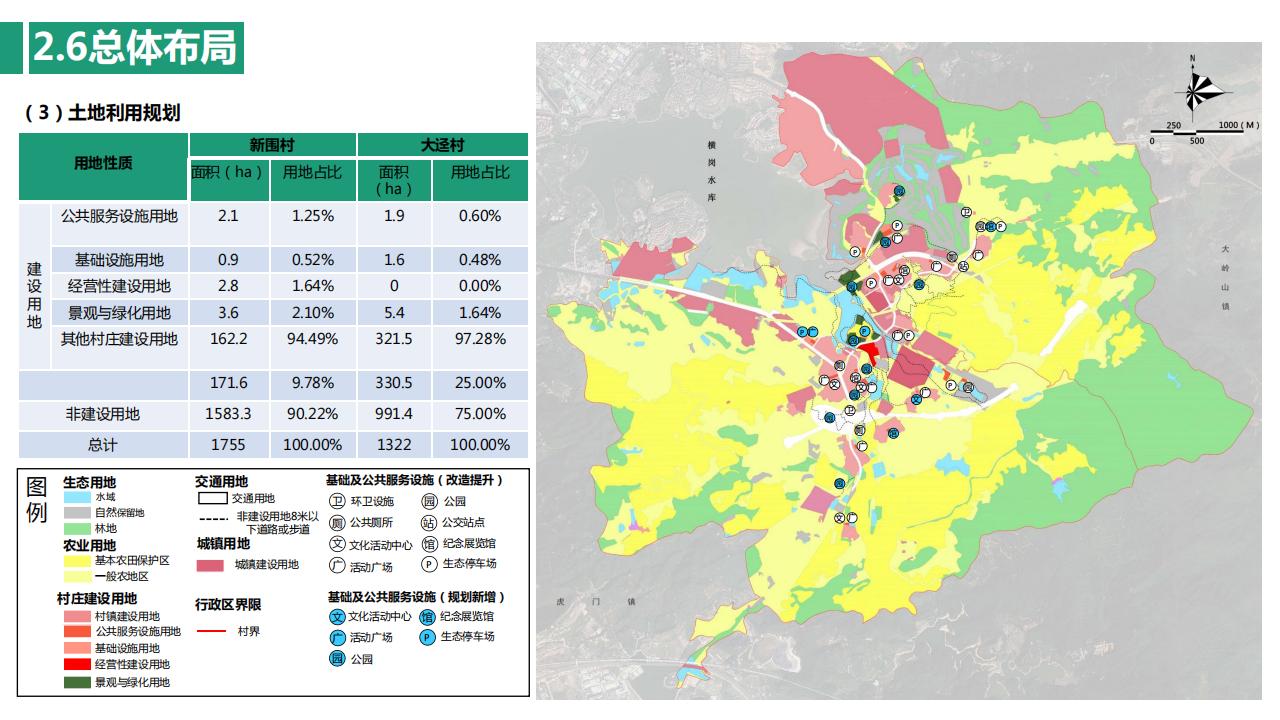1280x720 pixels.
Task: Click the table cell 0.48%
Action: coord(480,260)
